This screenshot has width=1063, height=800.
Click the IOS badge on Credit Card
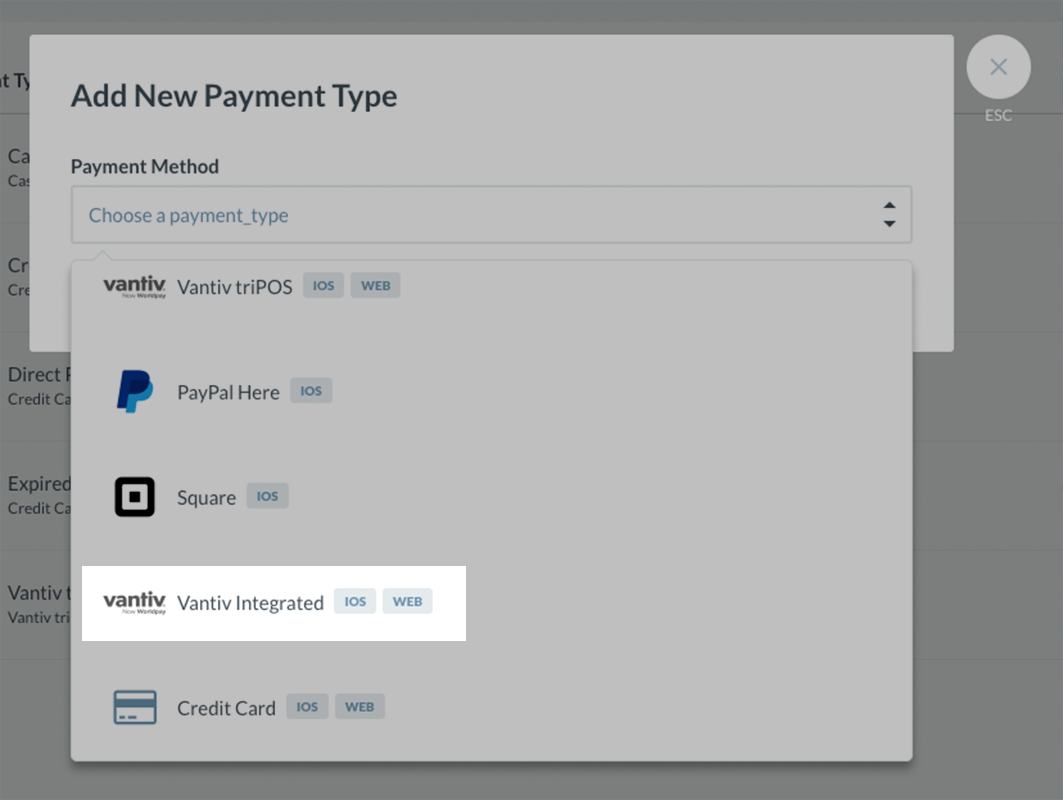307,706
